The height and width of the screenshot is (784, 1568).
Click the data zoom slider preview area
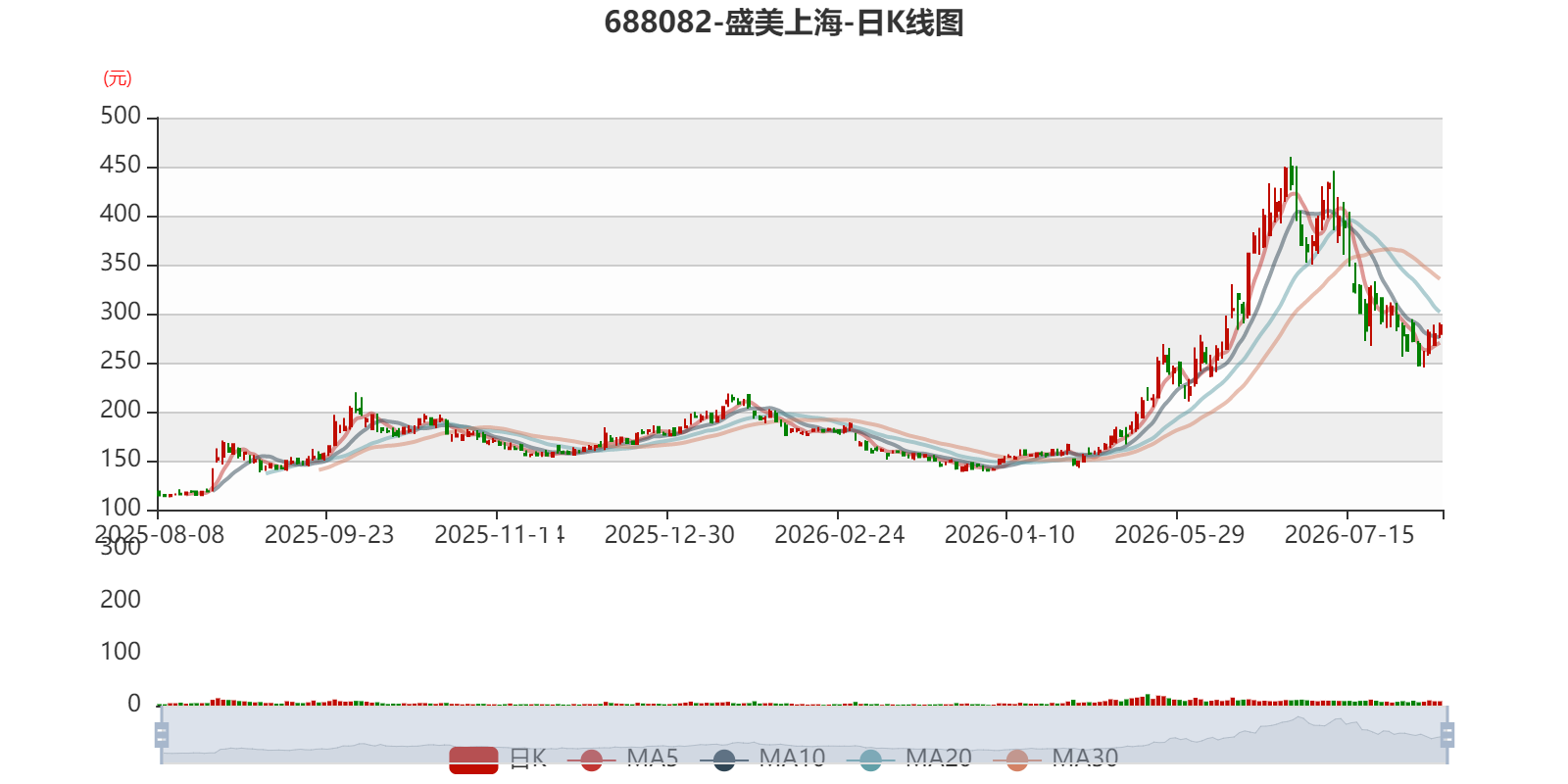[804, 734]
